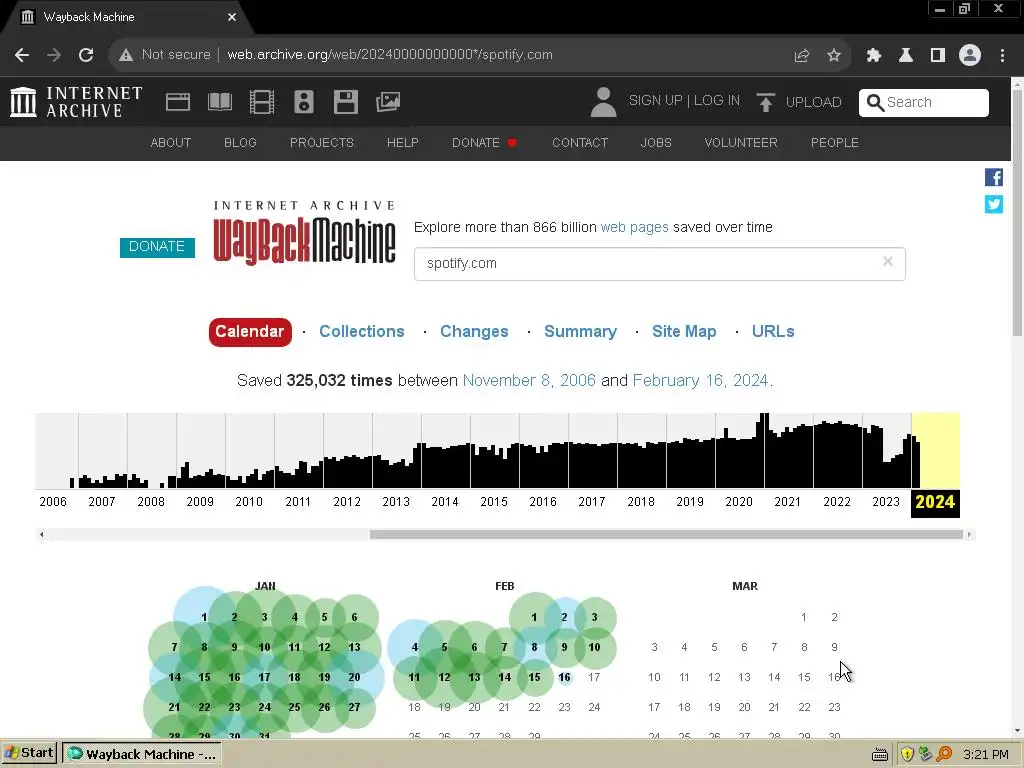Clear the spotify.com search field
Image resolution: width=1024 pixels, height=768 pixels.
[x=888, y=261]
